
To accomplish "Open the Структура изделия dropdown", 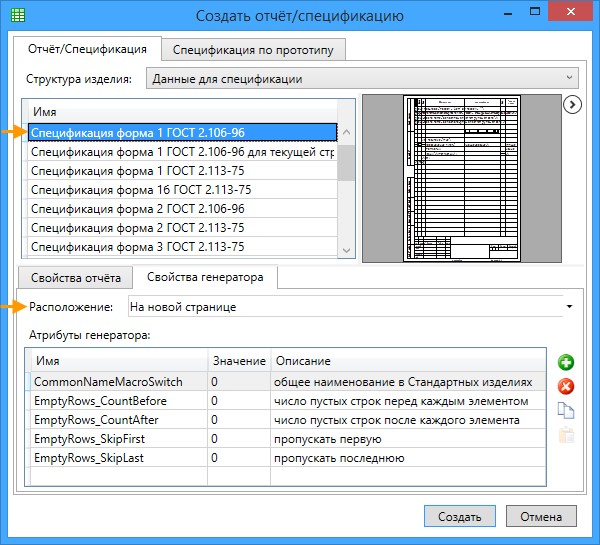I will coord(361,78).
